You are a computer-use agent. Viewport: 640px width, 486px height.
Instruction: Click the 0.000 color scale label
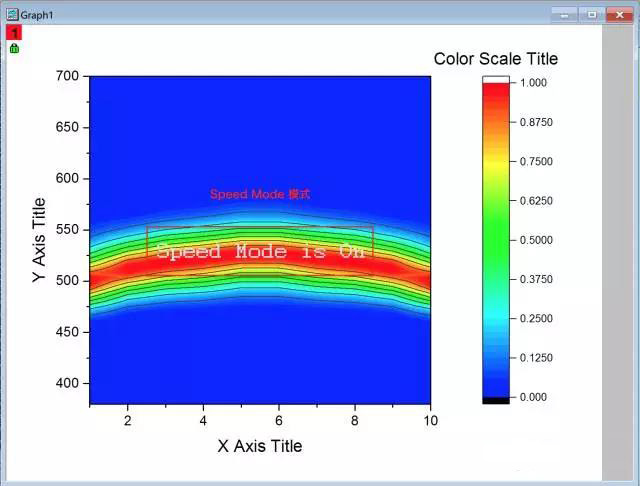click(x=533, y=397)
